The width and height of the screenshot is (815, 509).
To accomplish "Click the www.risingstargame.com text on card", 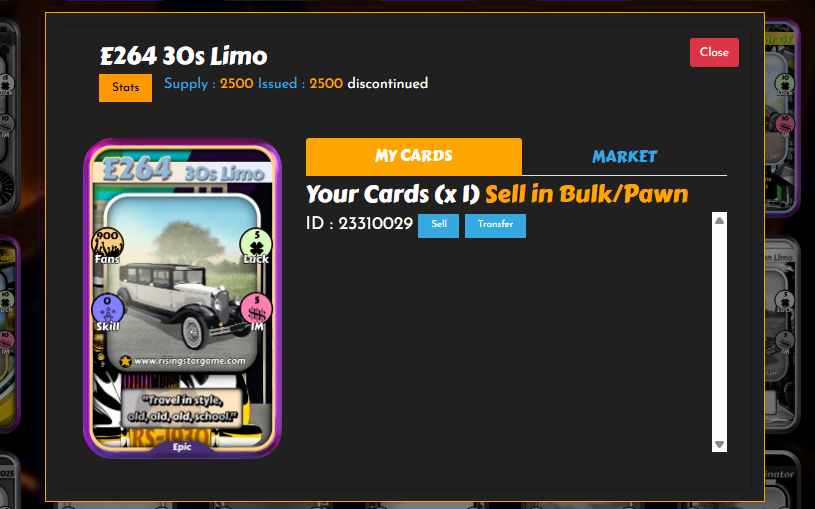I will [189, 361].
